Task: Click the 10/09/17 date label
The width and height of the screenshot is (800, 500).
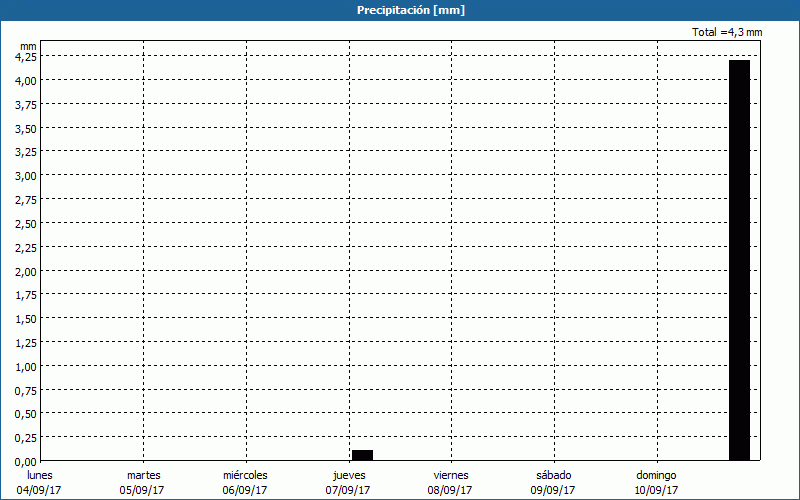Action: (x=656, y=490)
